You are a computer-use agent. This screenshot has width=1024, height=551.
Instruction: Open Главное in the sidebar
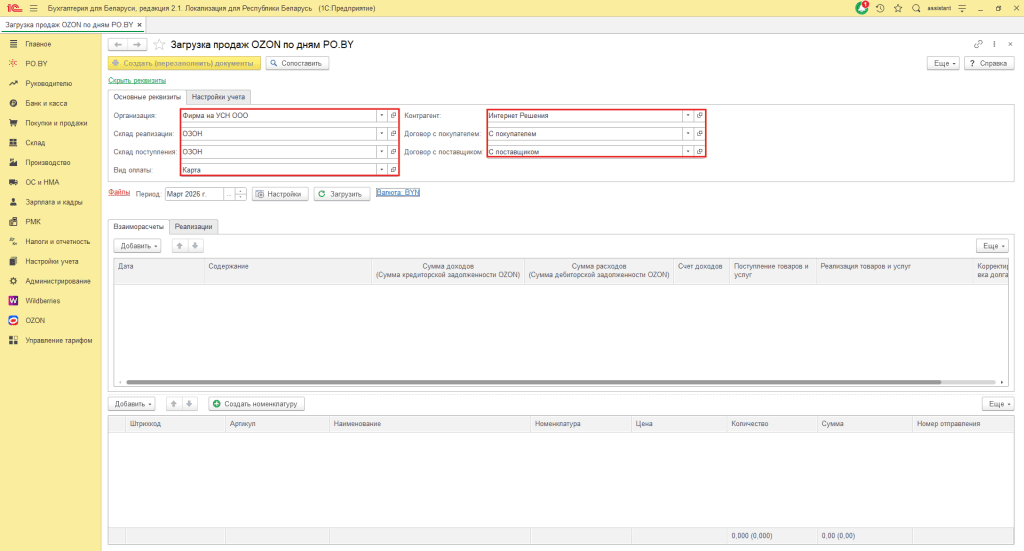pos(38,44)
